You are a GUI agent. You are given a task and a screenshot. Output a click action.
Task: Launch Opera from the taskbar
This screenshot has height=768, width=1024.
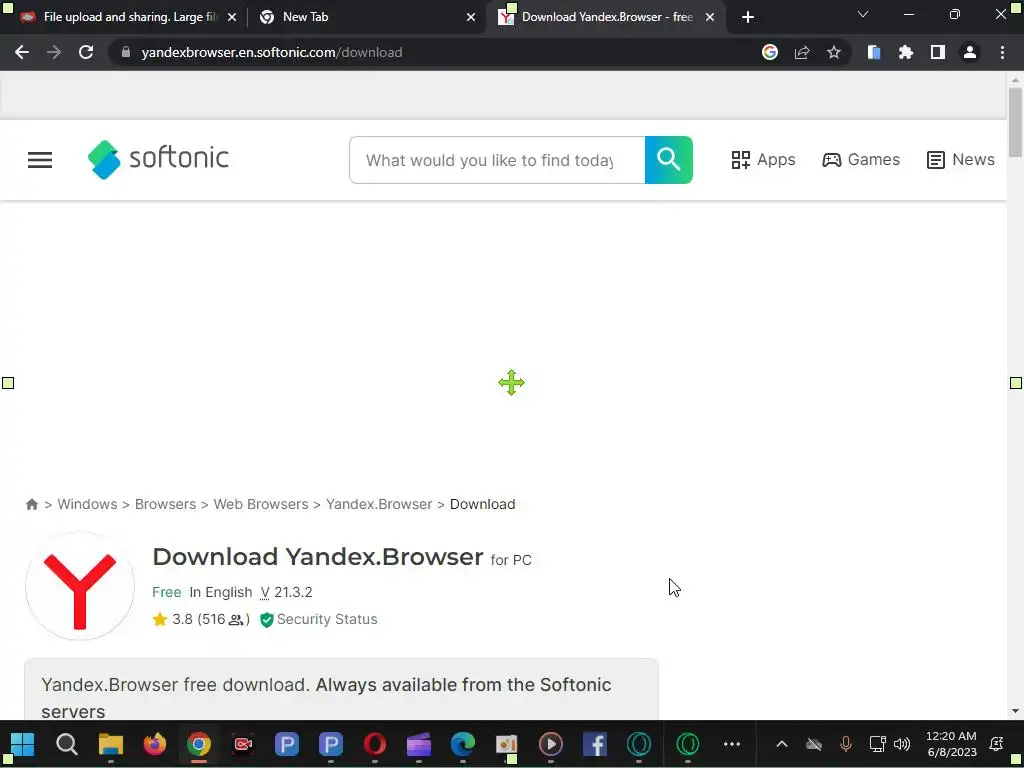(x=375, y=744)
